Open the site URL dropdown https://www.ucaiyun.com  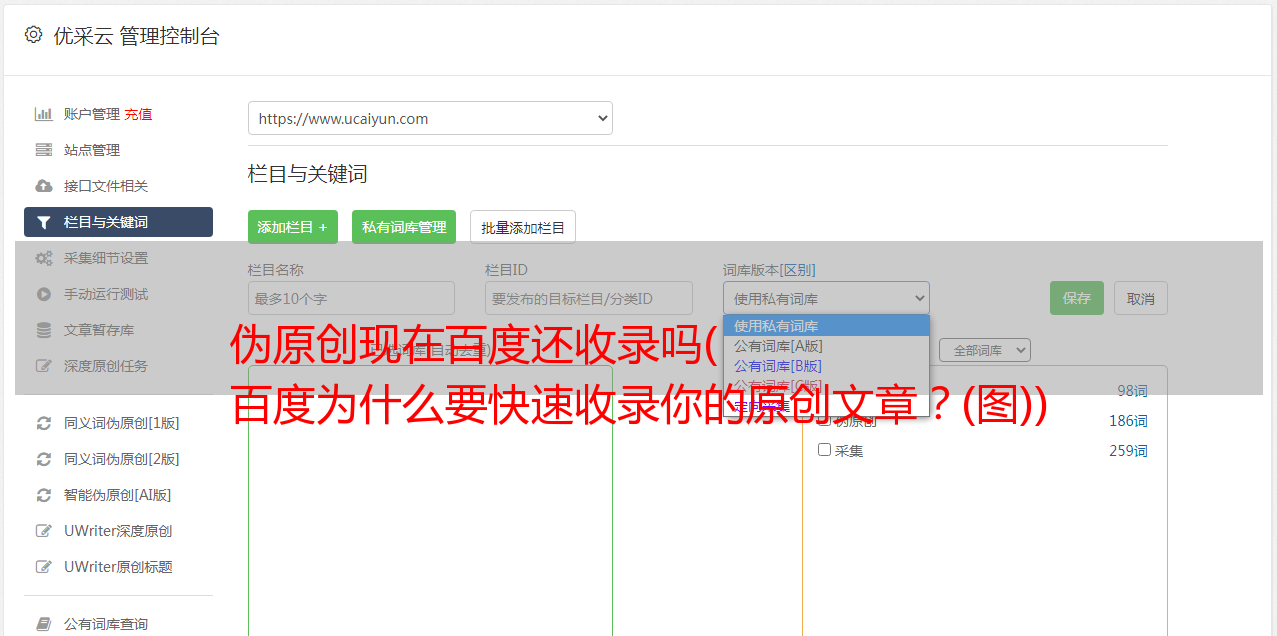click(430, 118)
